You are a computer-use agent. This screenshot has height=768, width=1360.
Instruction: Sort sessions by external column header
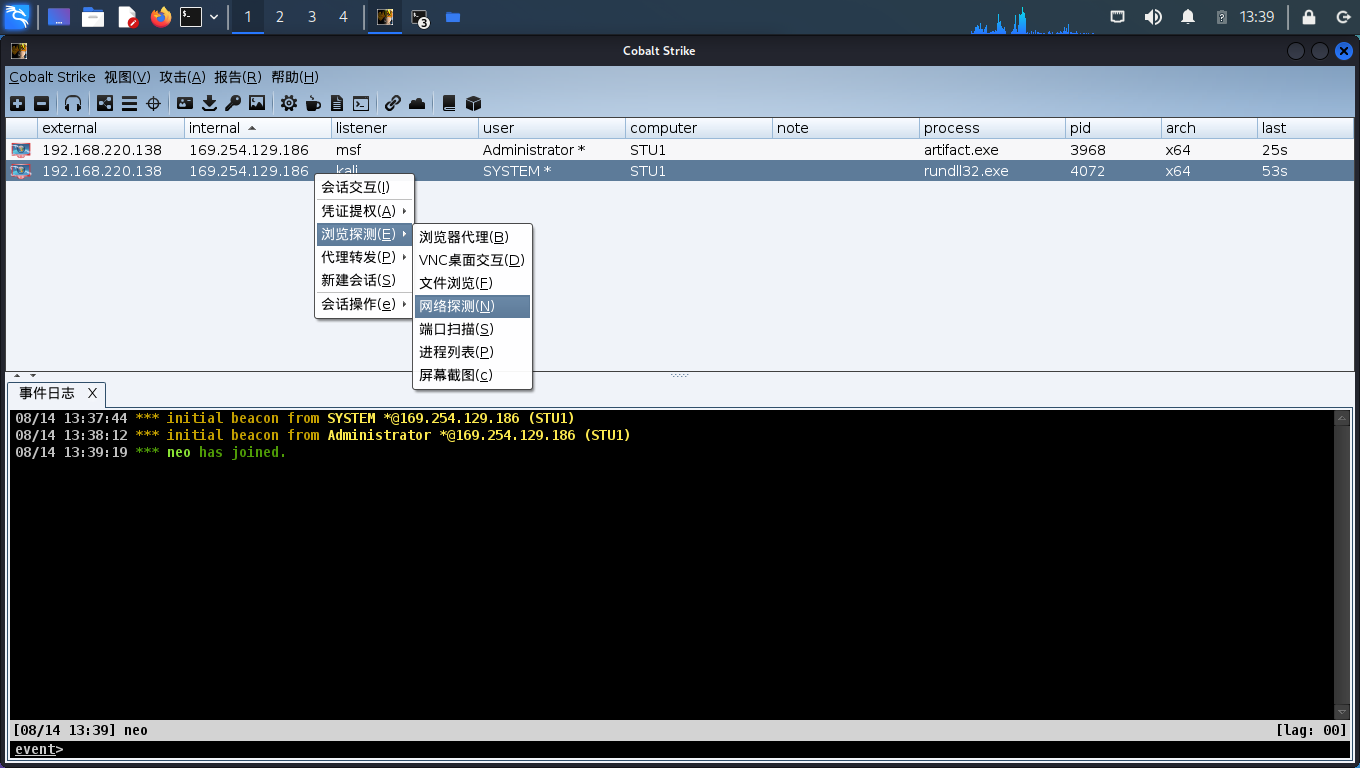pos(111,128)
